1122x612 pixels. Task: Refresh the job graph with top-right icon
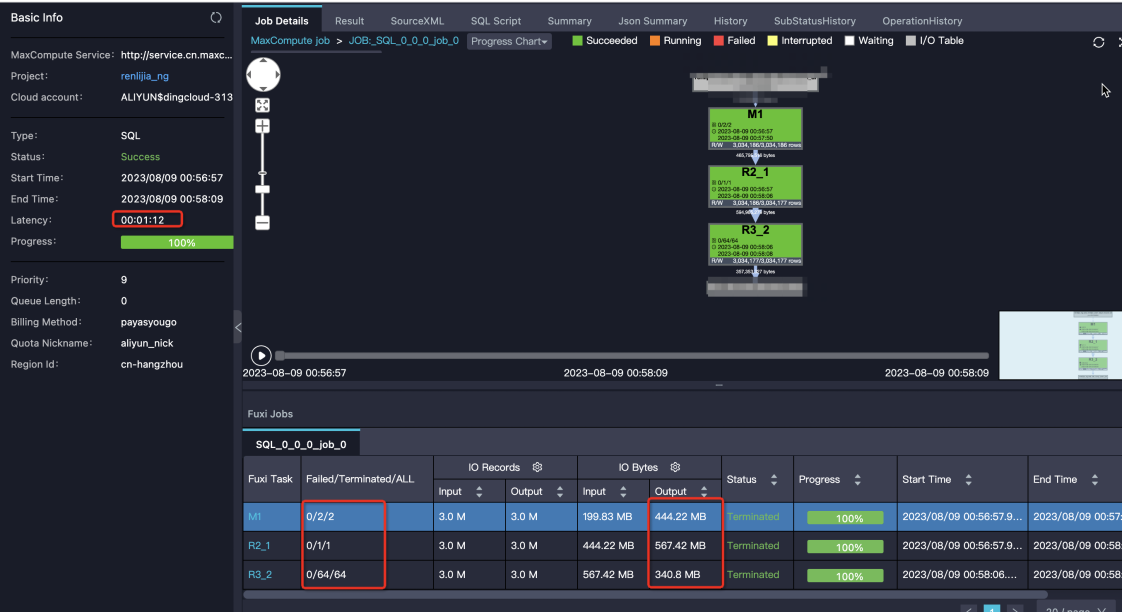(1098, 42)
